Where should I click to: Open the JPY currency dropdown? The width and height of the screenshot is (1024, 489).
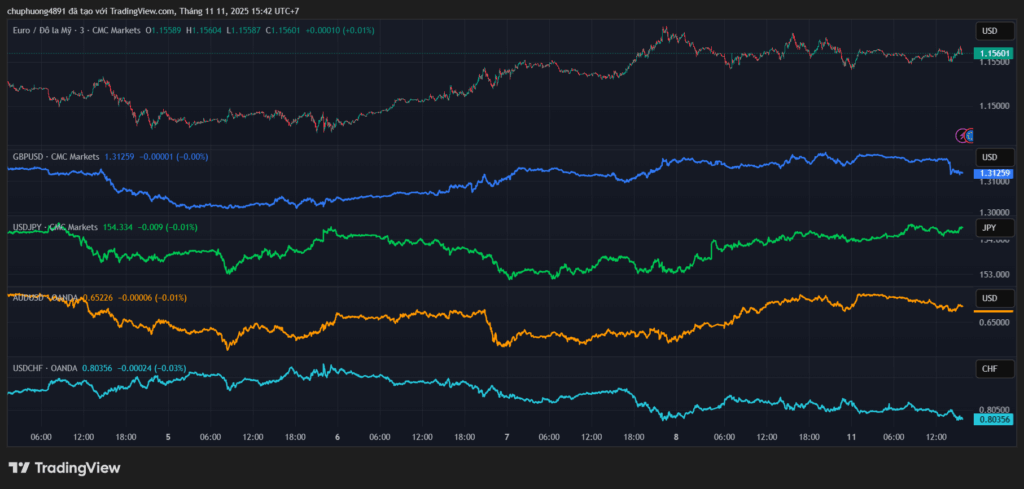(x=994, y=228)
